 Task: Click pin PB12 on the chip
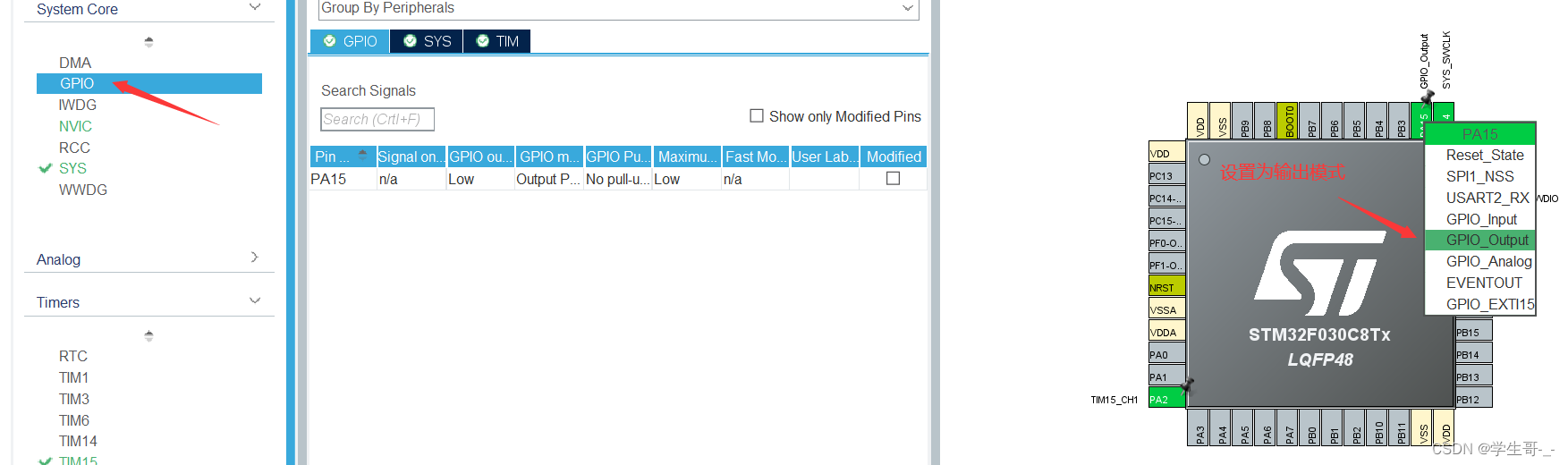click(x=1473, y=399)
